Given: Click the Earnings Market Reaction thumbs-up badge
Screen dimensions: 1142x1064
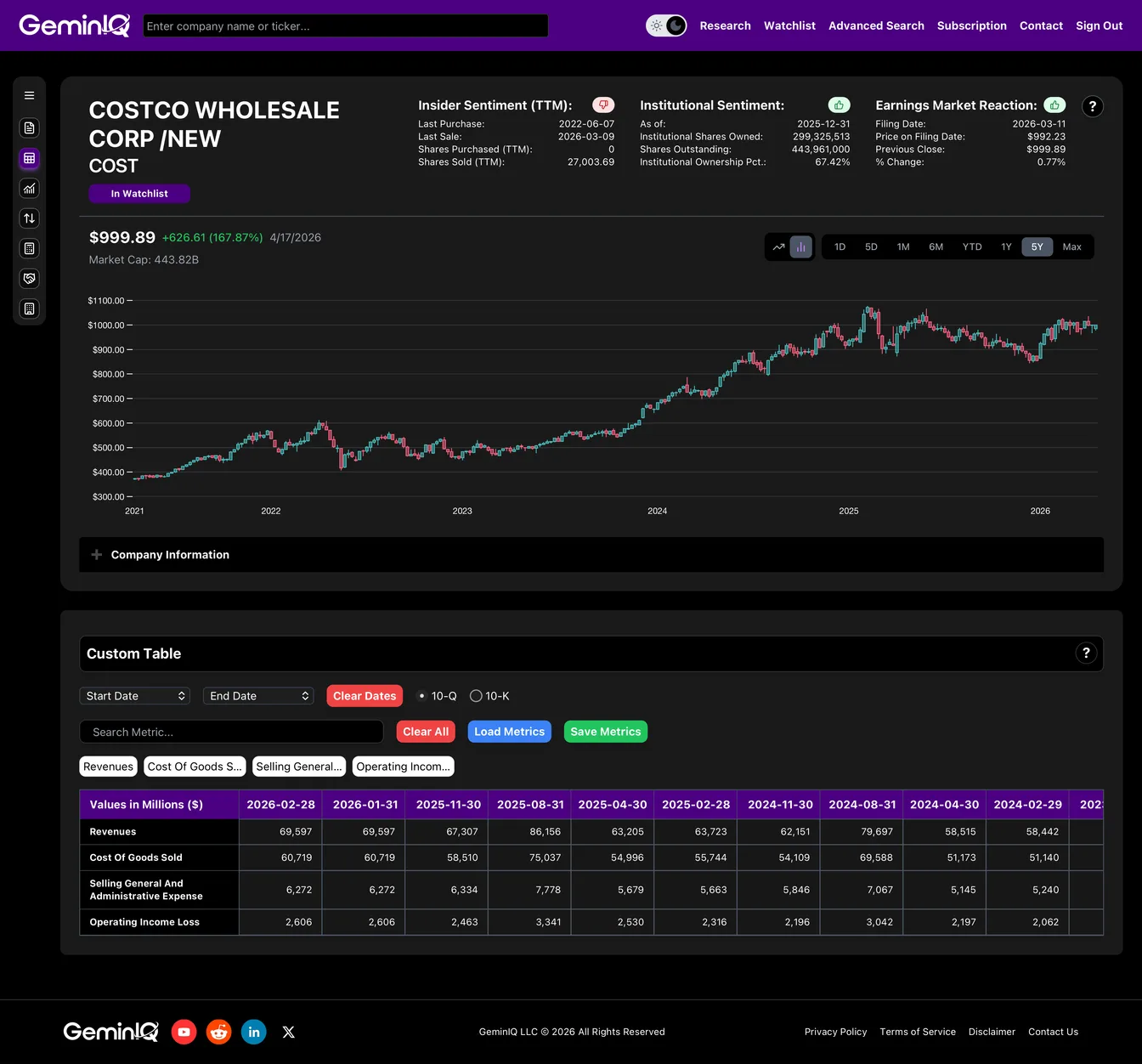Looking at the screenshot, I should click(1054, 105).
